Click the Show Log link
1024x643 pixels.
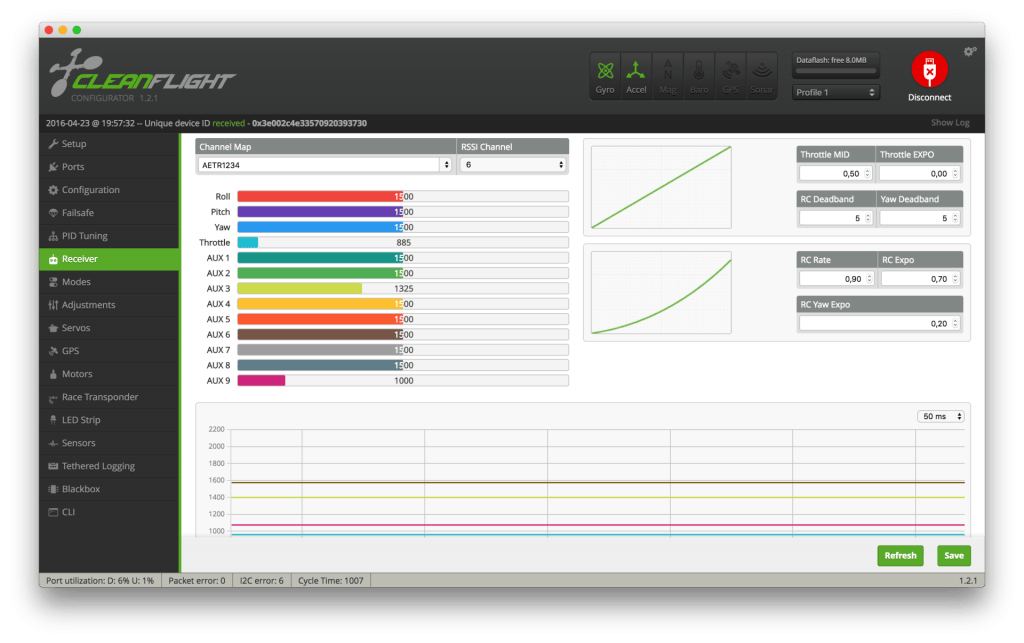pyautogui.click(x=950, y=123)
